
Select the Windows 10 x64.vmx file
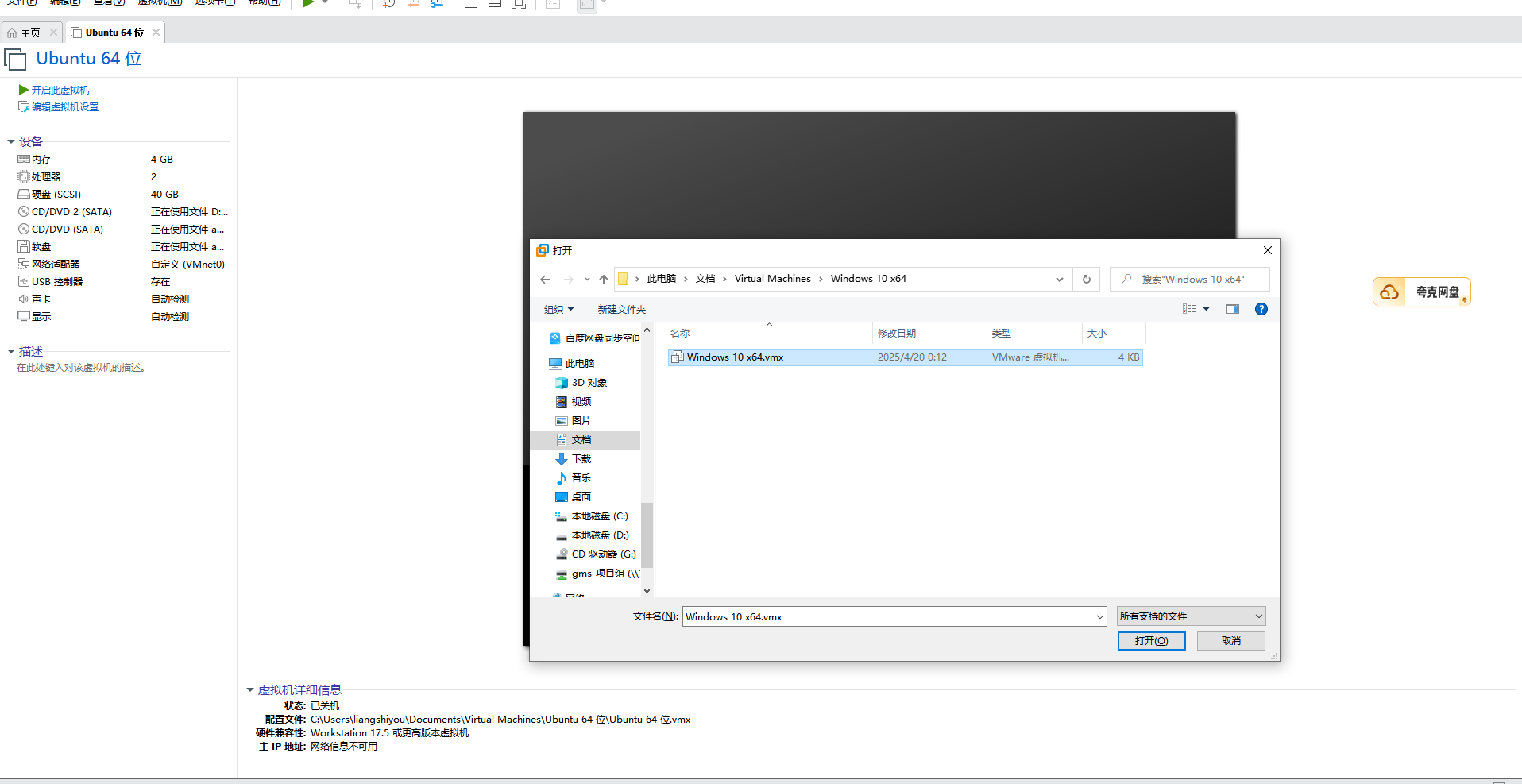tap(906, 357)
